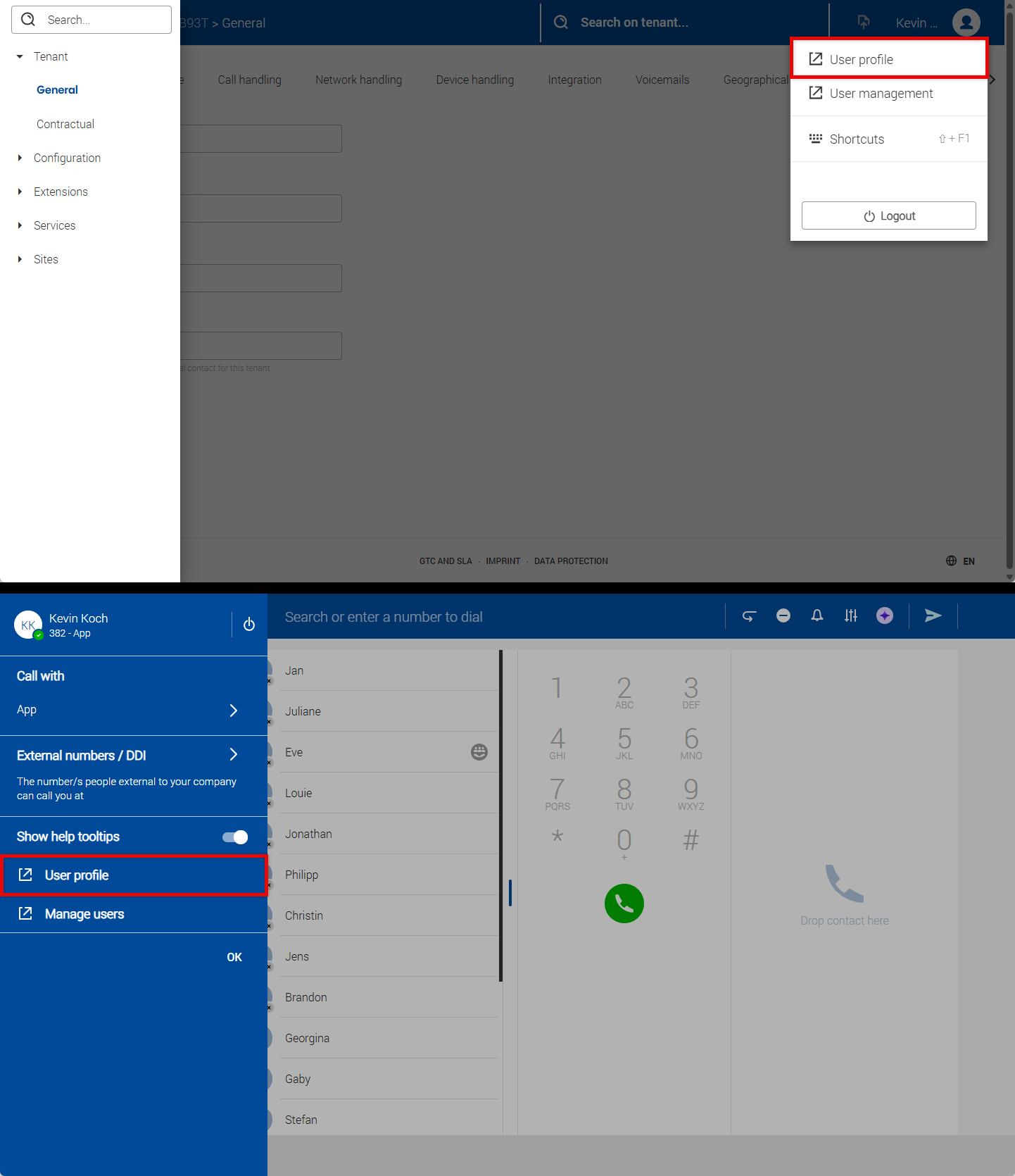Viewport: 1015px width, 1176px height.
Task: Open the Call with App chevron
Action: 234,711
